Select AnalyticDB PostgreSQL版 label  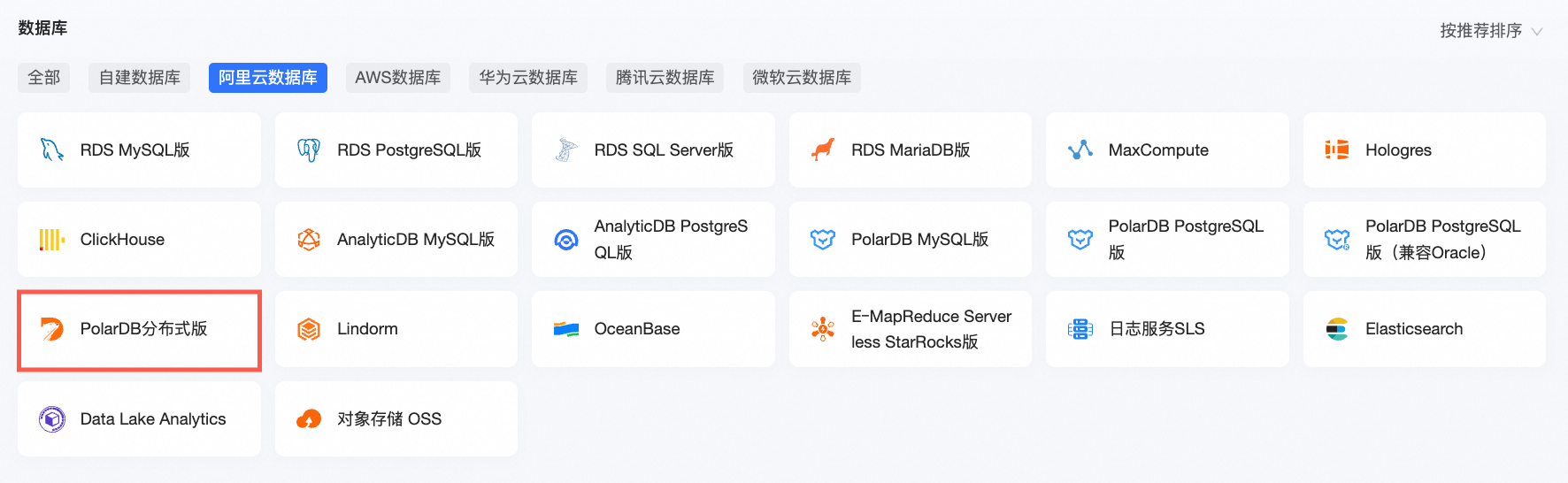(671, 240)
